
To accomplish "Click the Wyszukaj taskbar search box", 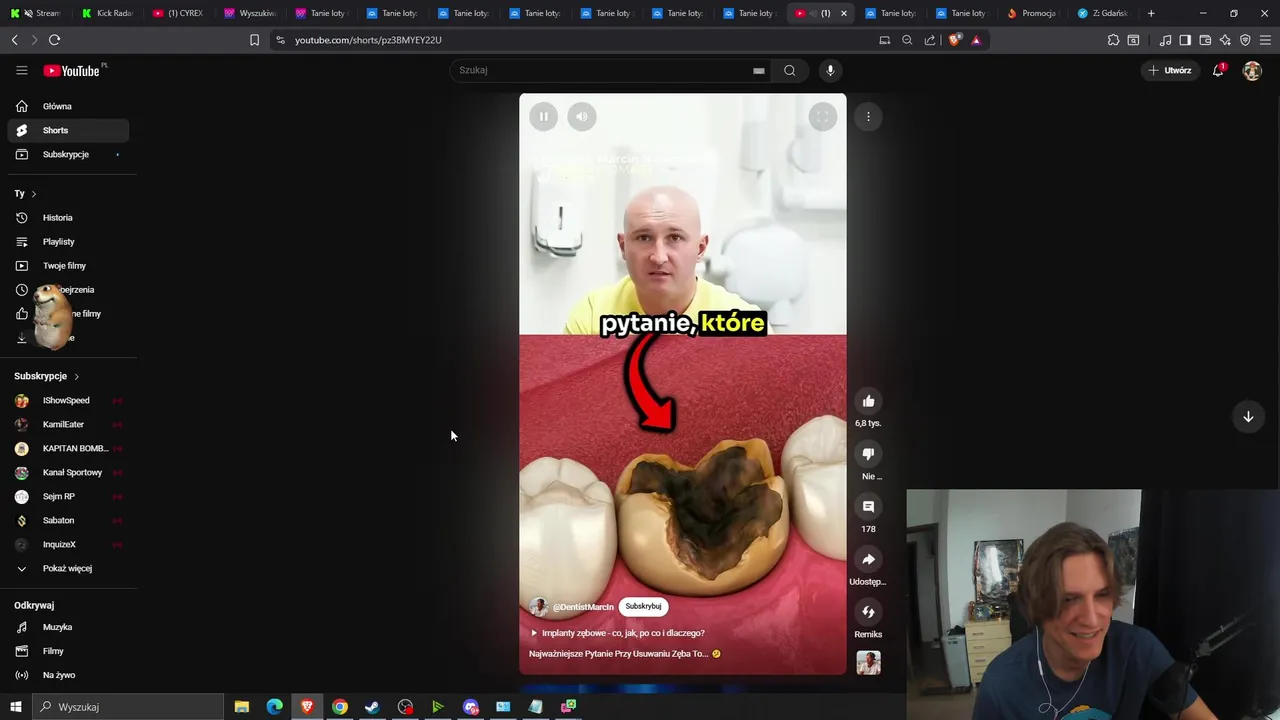I will click(x=128, y=707).
